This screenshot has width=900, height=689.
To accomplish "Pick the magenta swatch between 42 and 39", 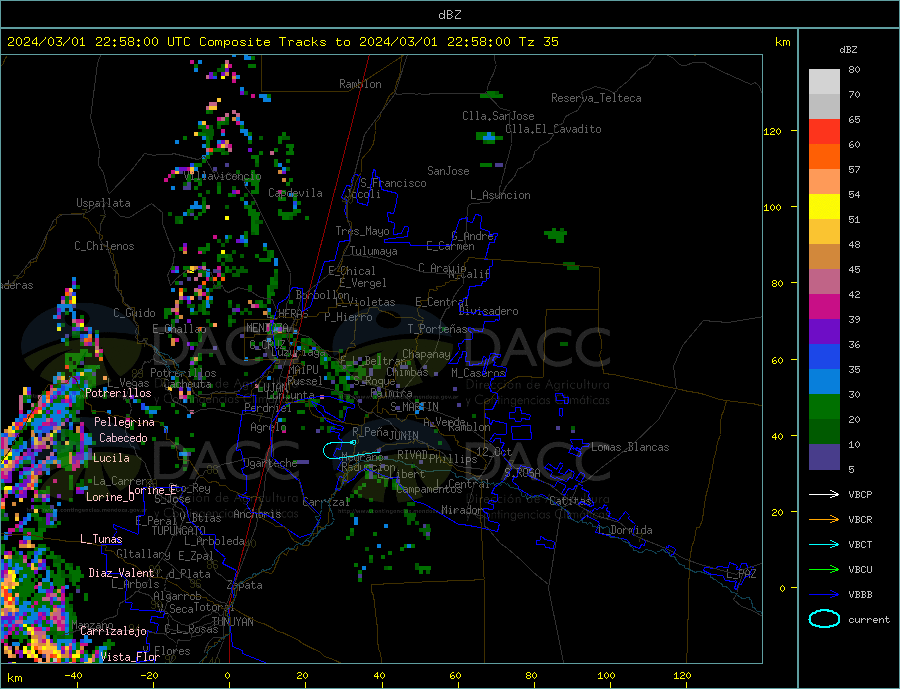I will [x=824, y=307].
